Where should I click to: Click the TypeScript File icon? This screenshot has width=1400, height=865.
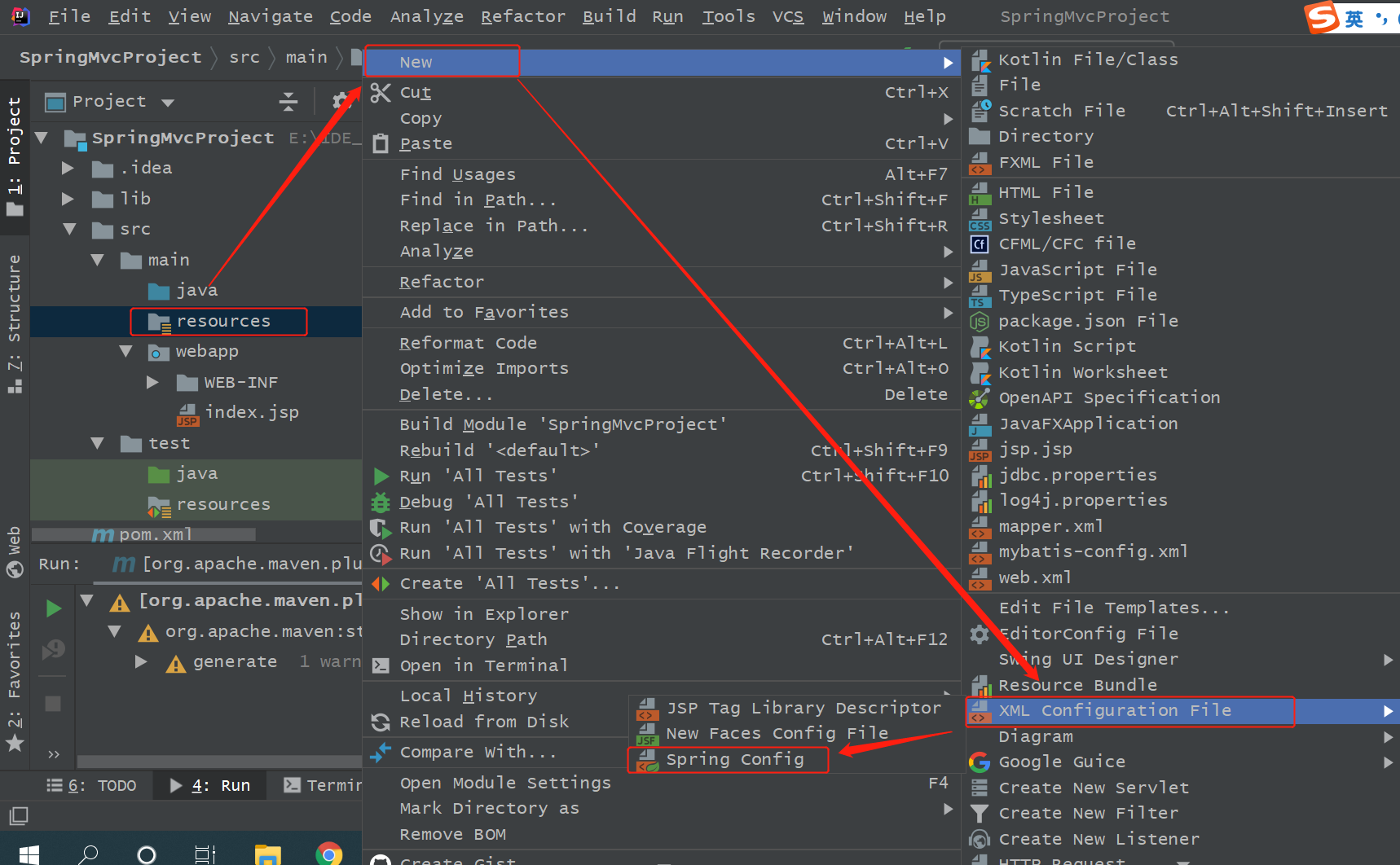(x=980, y=296)
